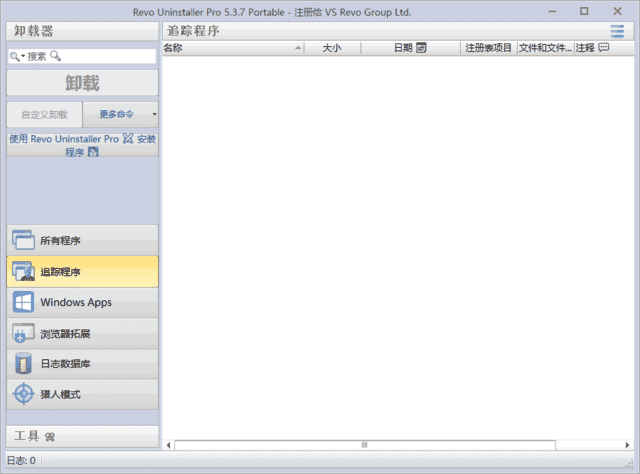
Task: Click the crossed-tools icon in the install link
Action: 128,139
